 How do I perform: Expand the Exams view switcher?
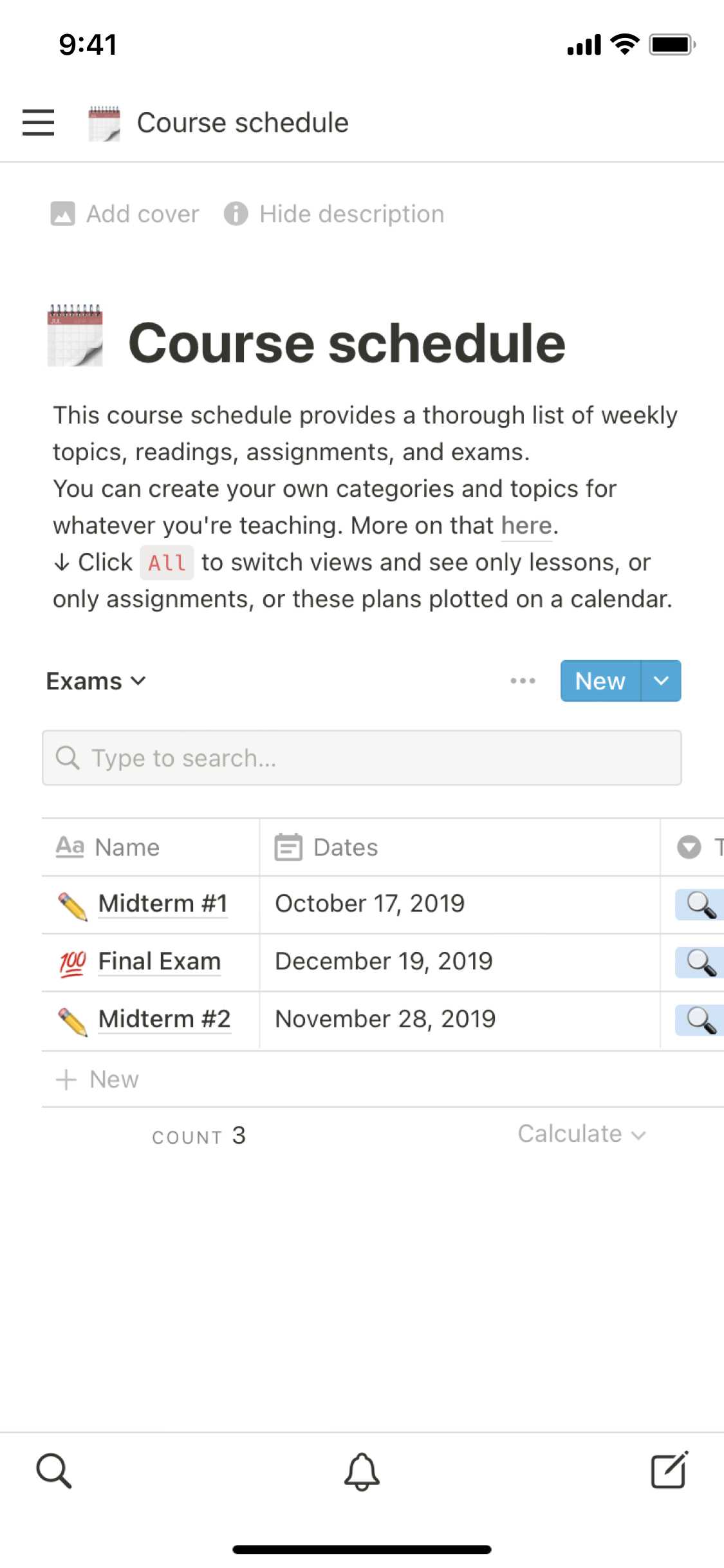coord(97,681)
